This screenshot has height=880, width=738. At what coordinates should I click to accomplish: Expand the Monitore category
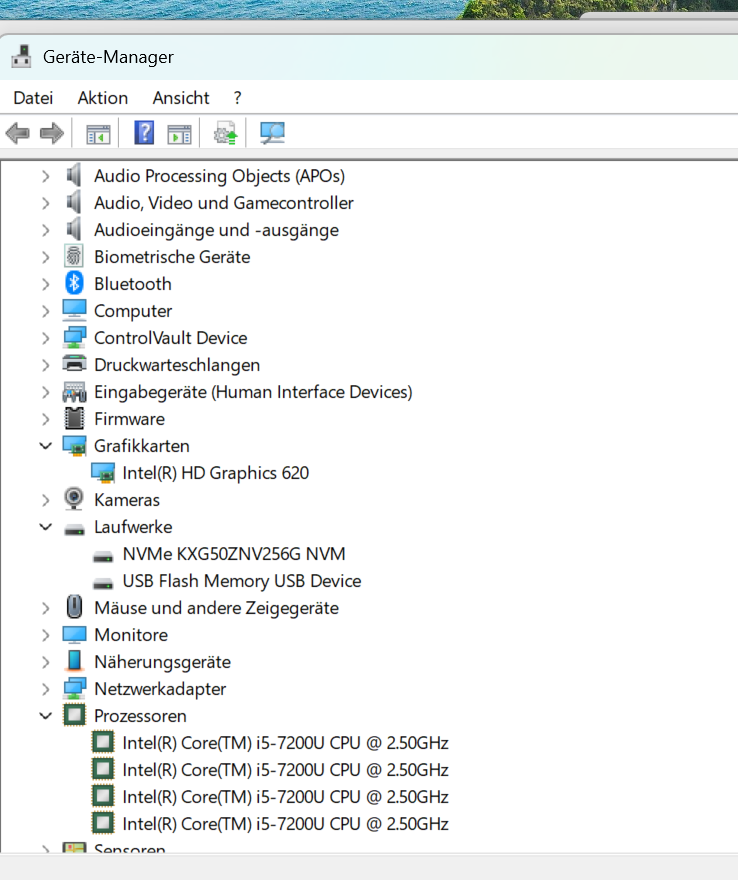point(45,635)
